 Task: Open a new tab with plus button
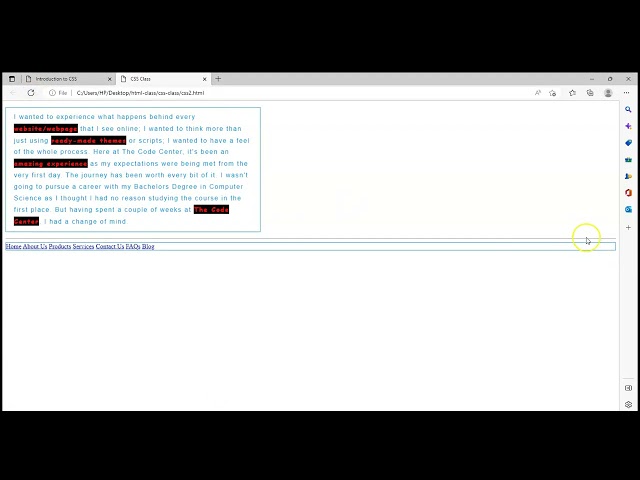pyautogui.click(x=218, y=79)
